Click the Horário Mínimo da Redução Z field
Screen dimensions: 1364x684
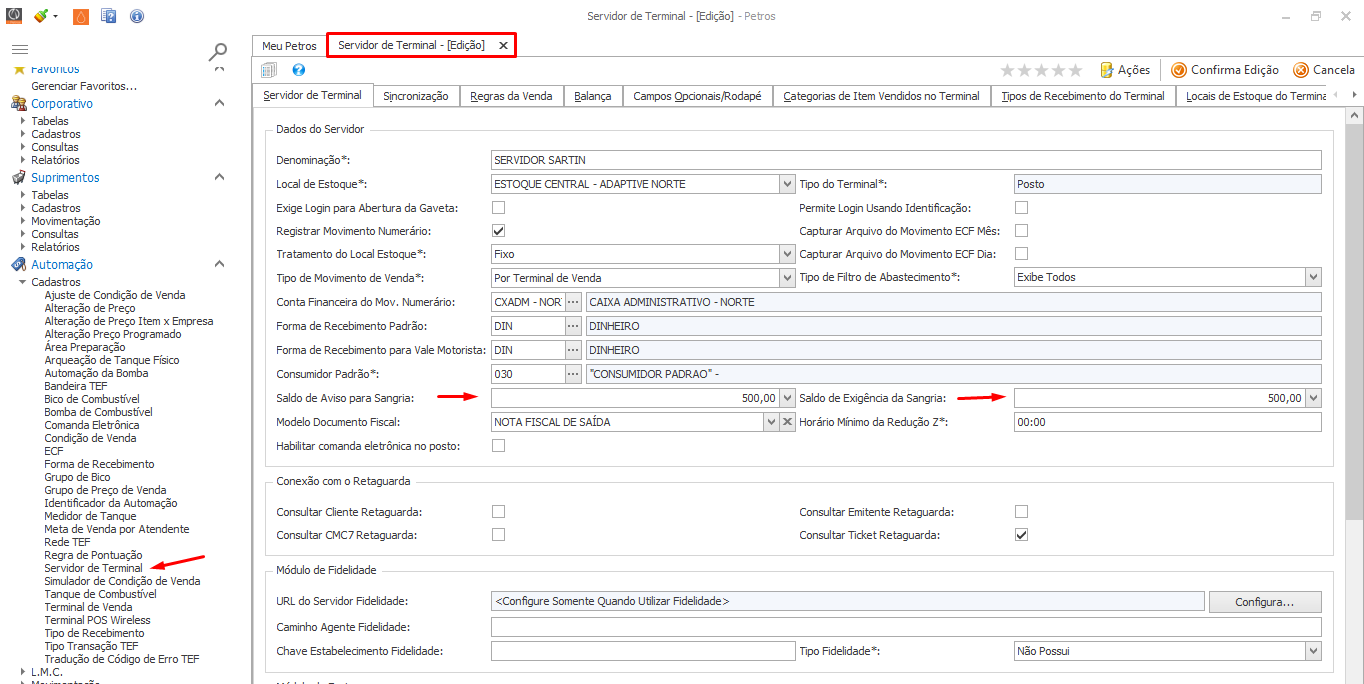pyautogui.click(x=1167, y=422)
